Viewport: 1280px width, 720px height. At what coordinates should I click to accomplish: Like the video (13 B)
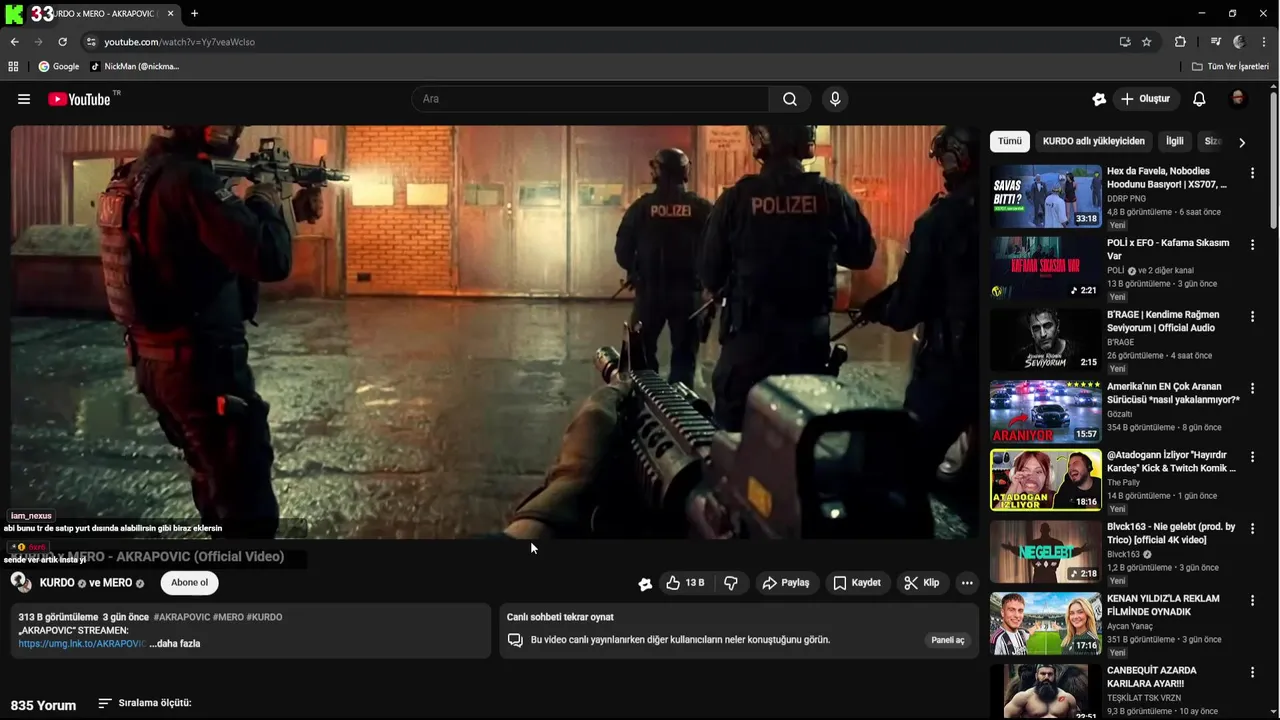685,583
